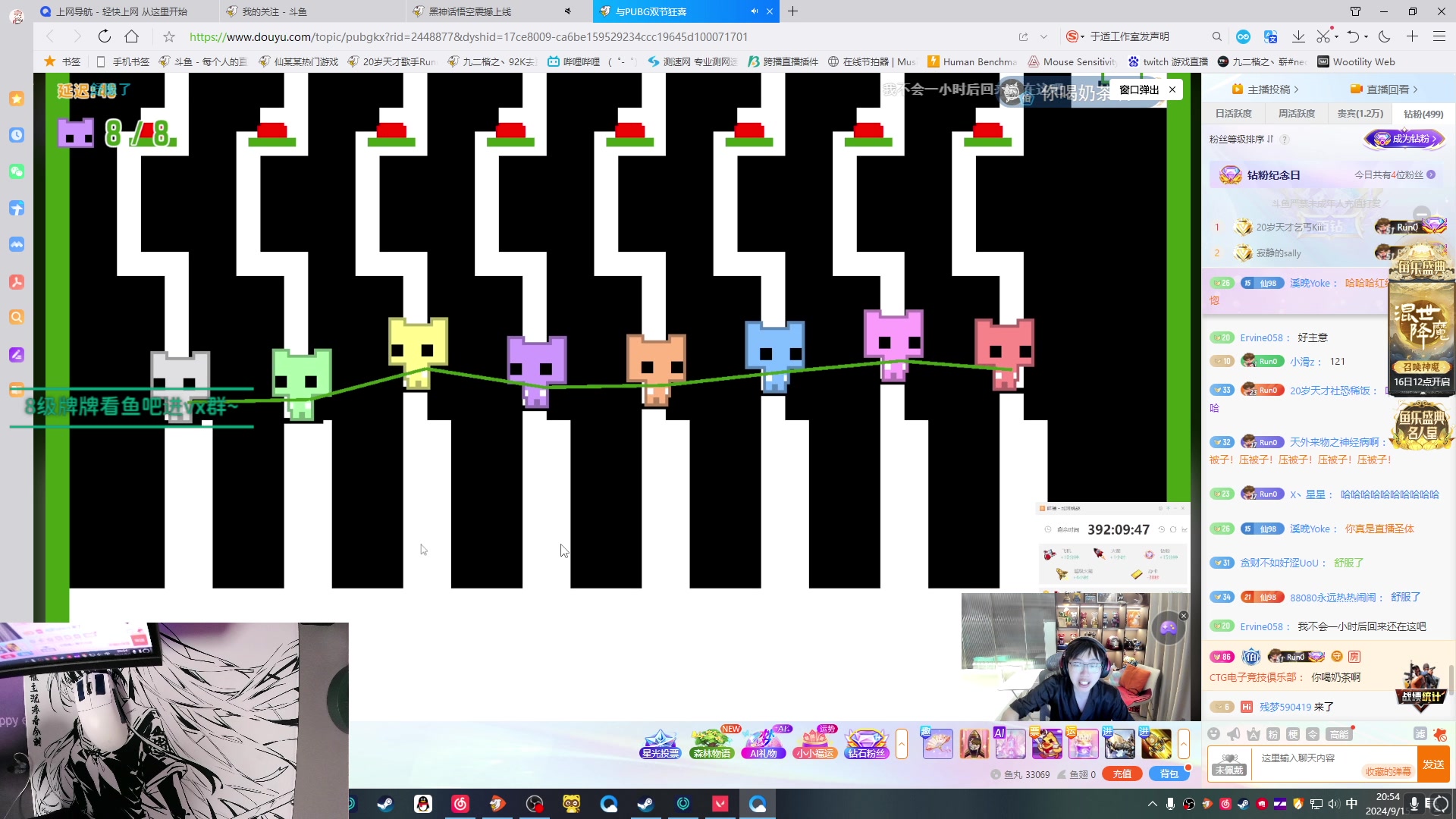
Task: Select the 贵宾(1.2万) tab
Action: (1360, 114)
